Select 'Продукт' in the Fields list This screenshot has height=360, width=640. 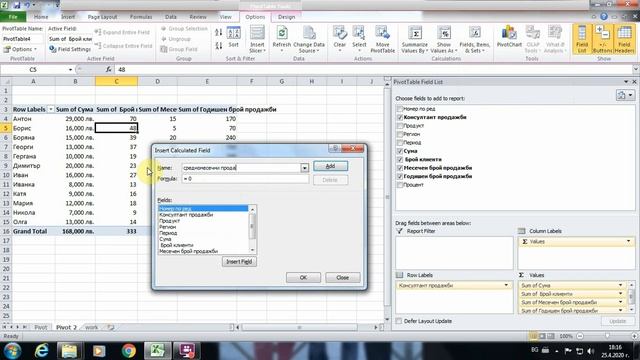click(203, 220)
